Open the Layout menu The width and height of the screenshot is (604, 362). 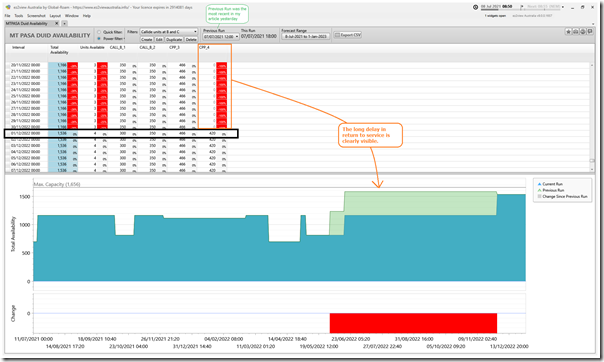click(x=55, y=16)
